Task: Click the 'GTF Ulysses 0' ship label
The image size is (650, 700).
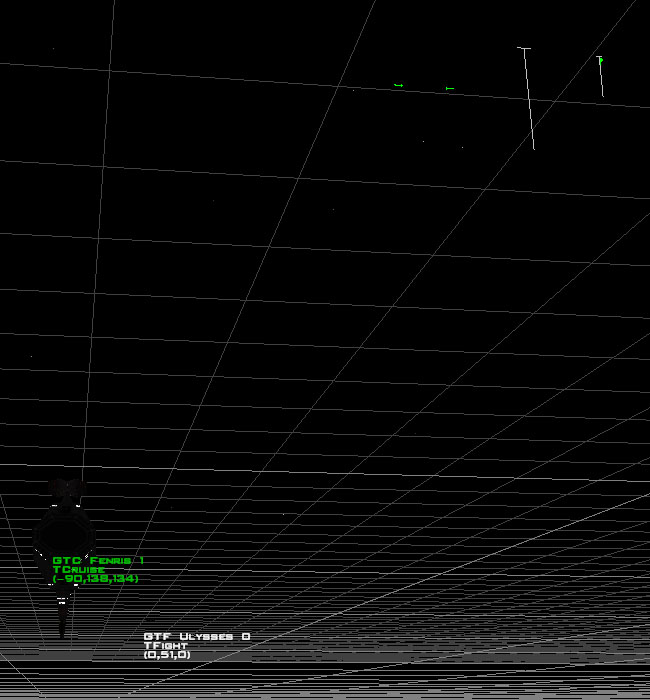Action: 197,637
